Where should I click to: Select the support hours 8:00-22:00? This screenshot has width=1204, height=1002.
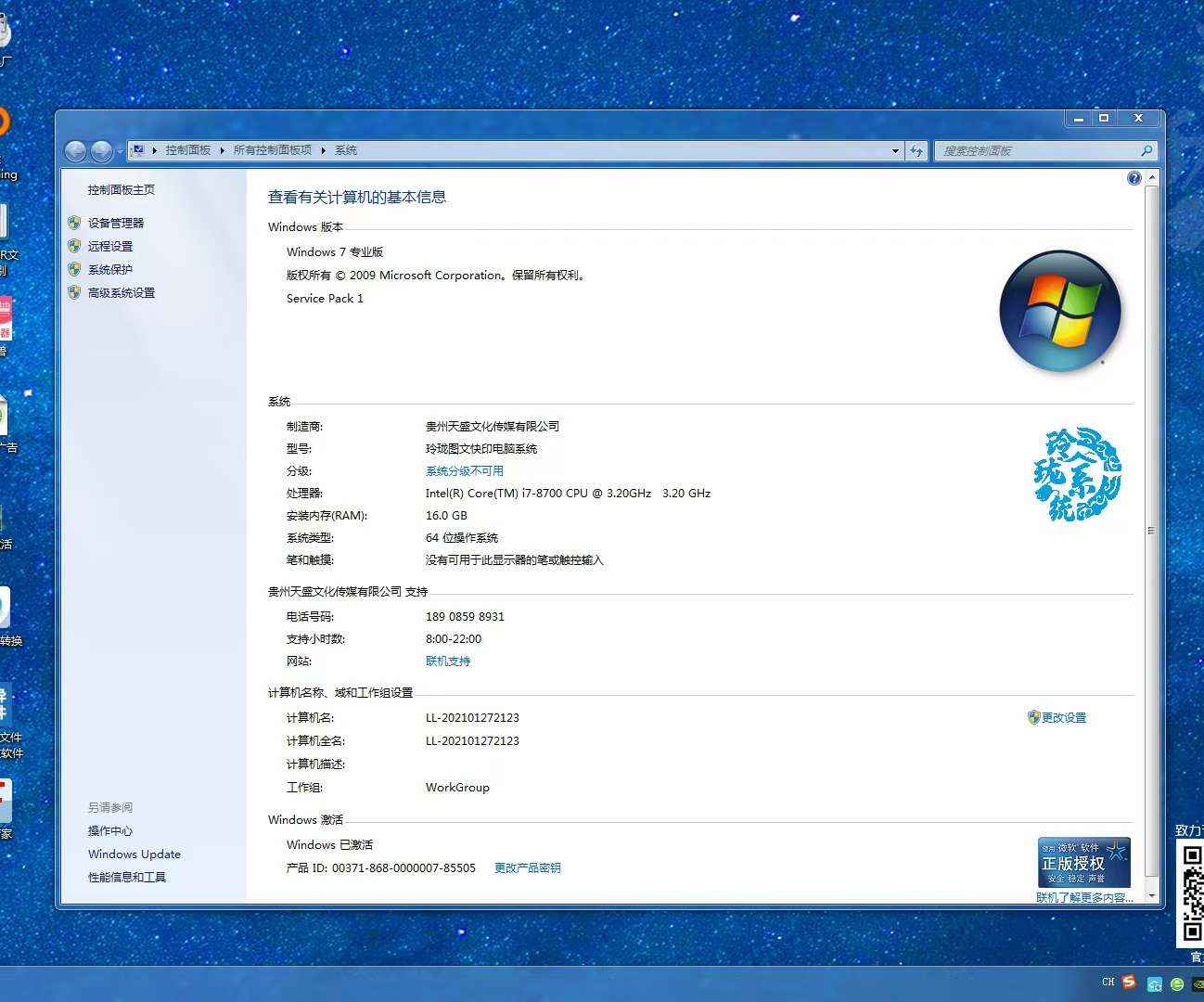click(454, 639)
